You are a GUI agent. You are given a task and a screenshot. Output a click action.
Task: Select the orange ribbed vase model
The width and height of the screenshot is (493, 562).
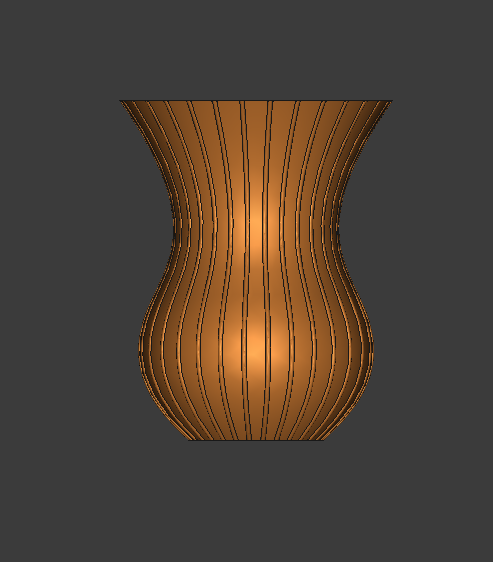coord(256,270)
